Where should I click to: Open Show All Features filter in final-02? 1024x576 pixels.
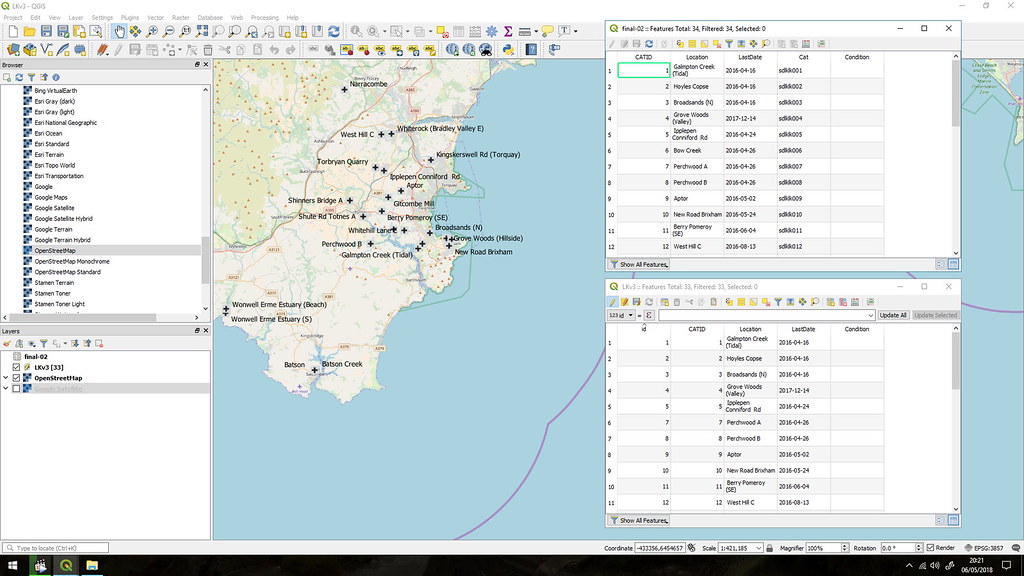[x=639, y=264]
